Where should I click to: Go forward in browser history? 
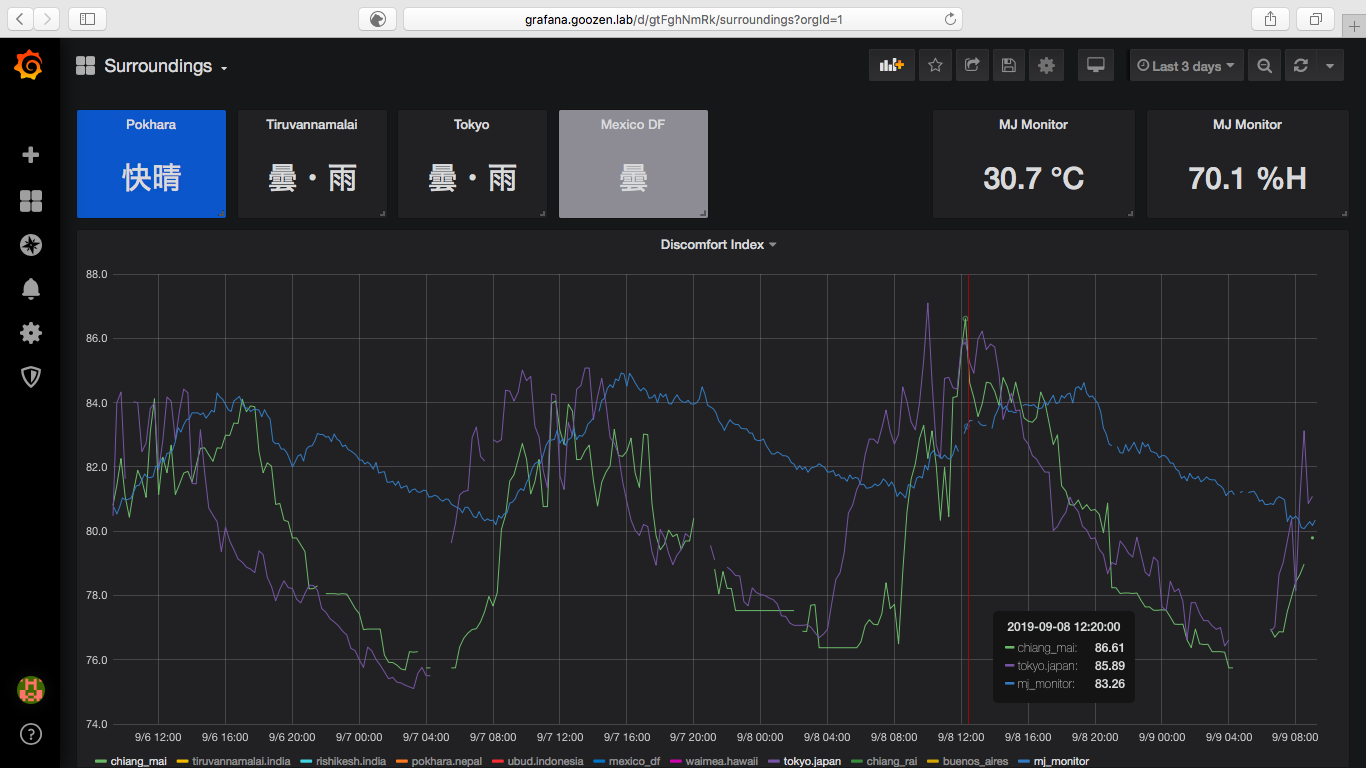(x=46, y=18)
